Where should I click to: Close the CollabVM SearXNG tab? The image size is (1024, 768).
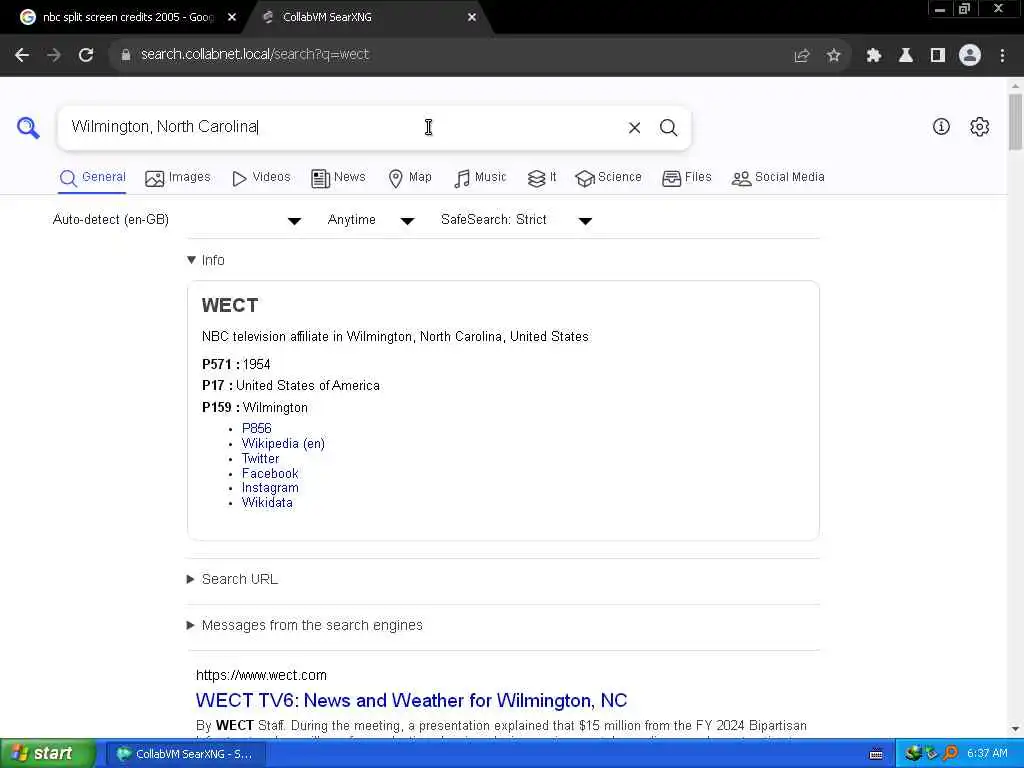(472, 18)
